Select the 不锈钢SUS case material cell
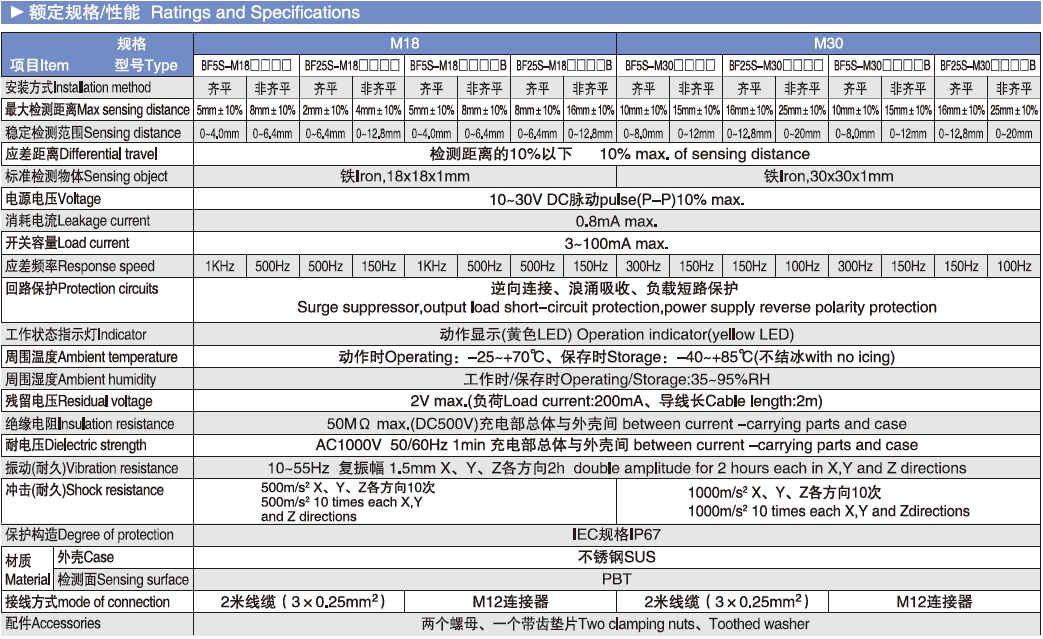 [616, 557]
